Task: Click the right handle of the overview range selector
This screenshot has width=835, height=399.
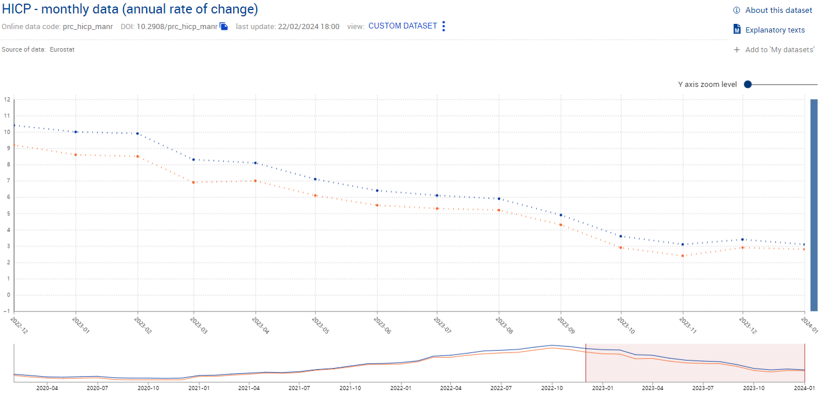Action: [x=804, y=363]
